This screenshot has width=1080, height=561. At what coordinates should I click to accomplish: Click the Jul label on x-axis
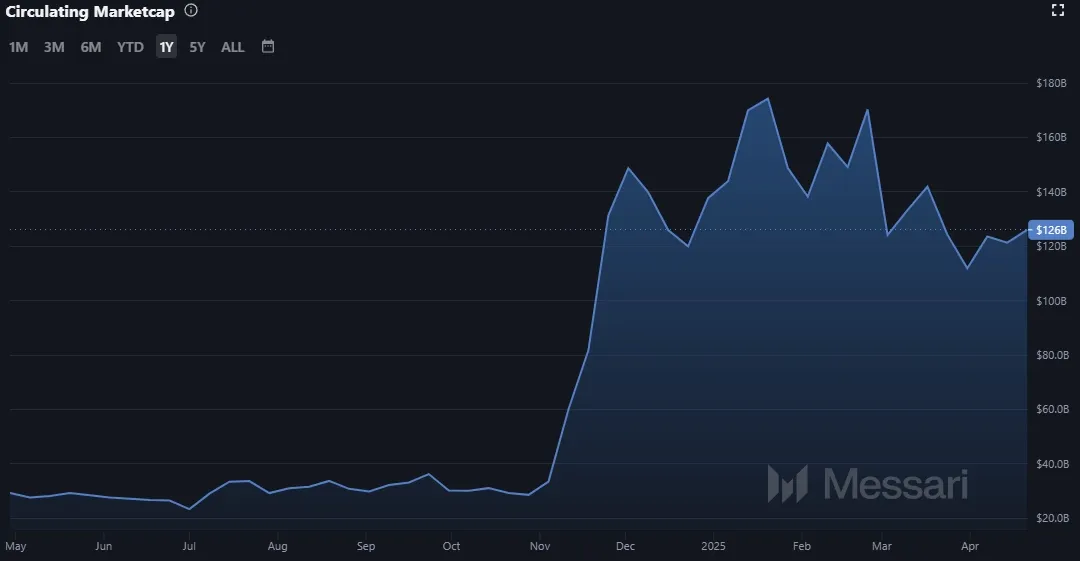pyautogui.click(x=189, y=546)
